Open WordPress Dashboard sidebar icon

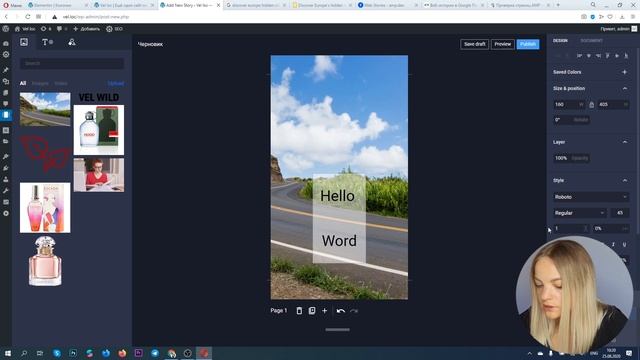point(6,43)
